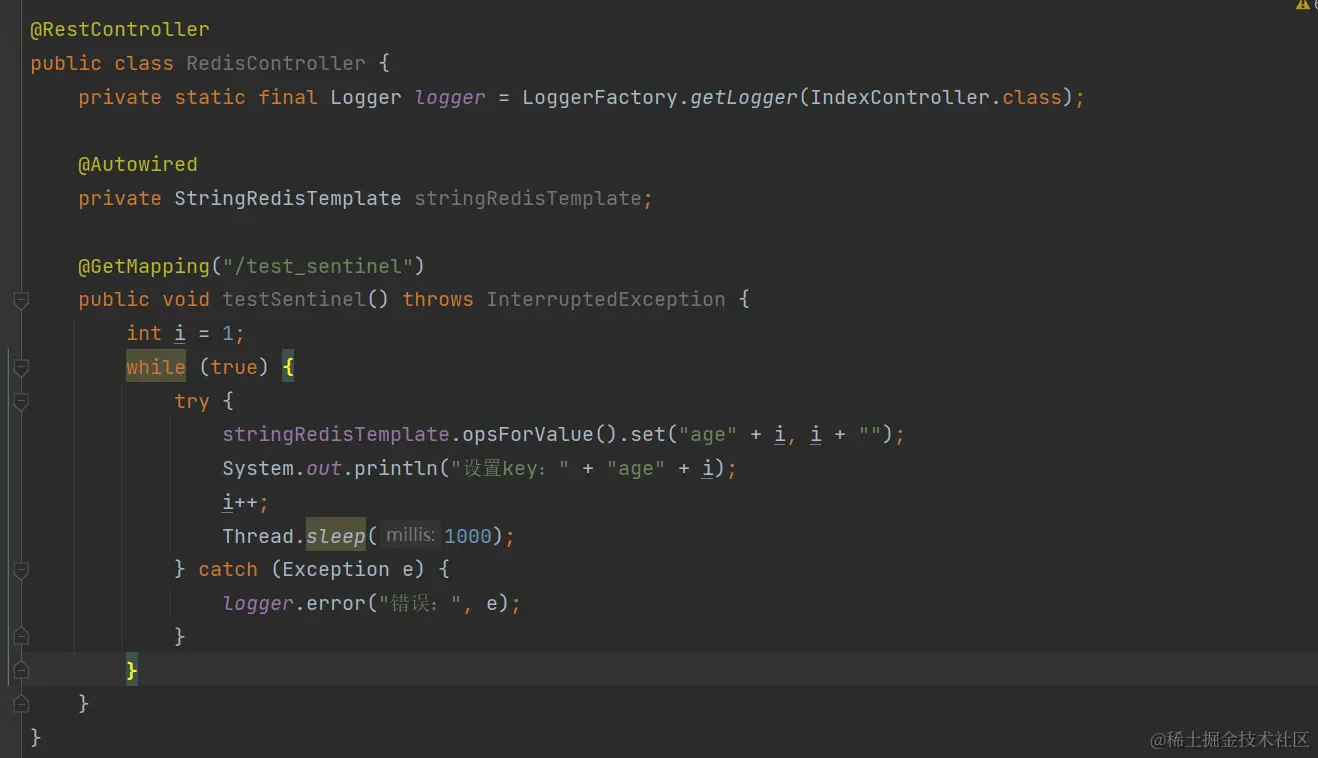Click the fold end marker at testSentinel closing brace

pos(21,704)
